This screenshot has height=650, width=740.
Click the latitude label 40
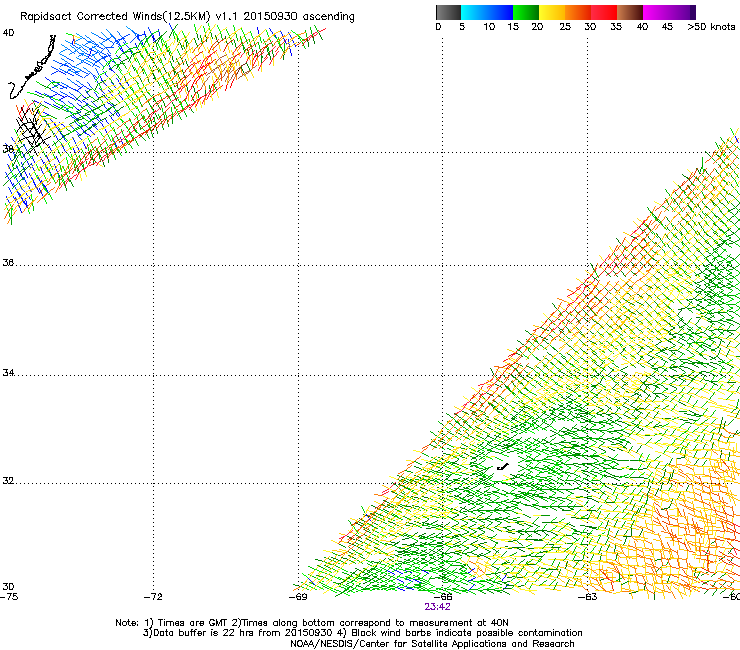tap(8, 33)
